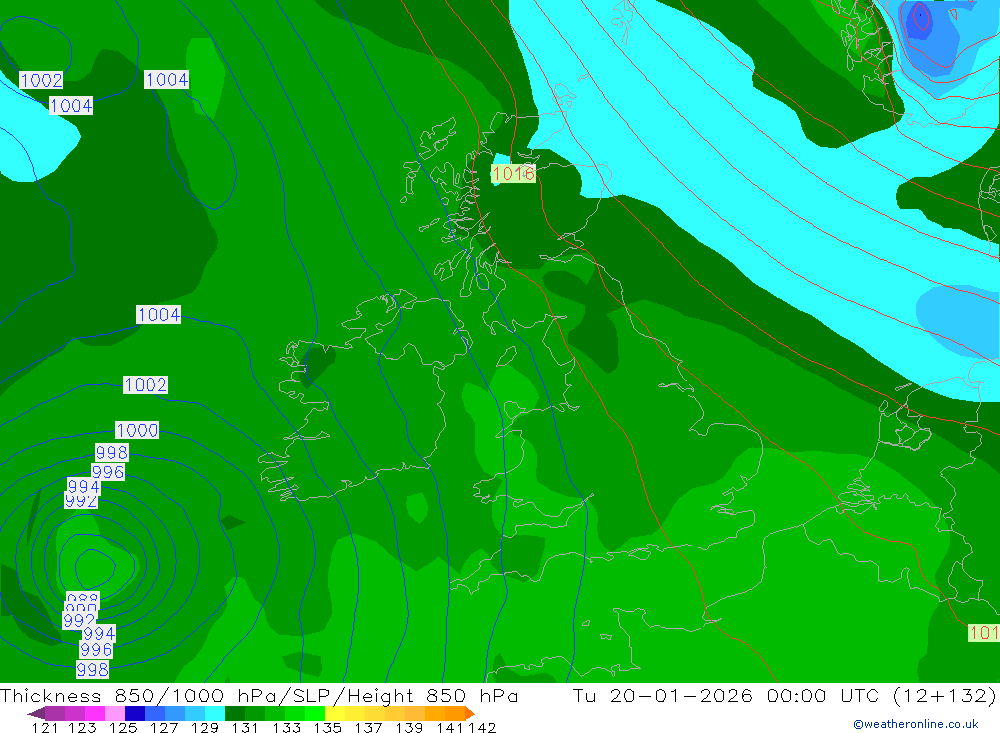The width and height of the screenshot is (1000, 733).
Task: Select the light pink legend swatch
Action: (x=115, y=713)
